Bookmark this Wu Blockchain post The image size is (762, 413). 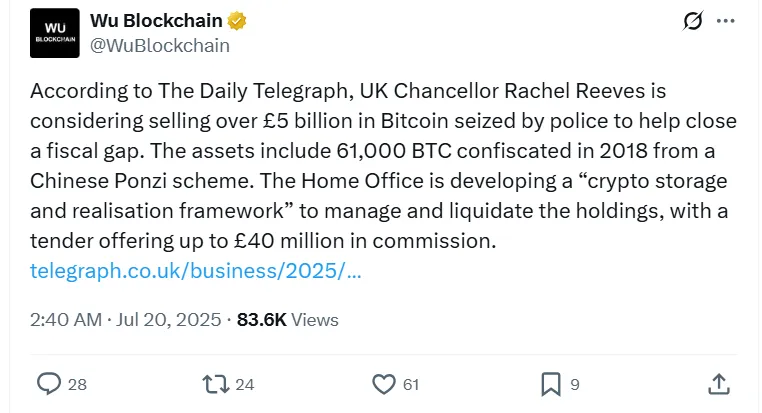(x=550, y=383)
